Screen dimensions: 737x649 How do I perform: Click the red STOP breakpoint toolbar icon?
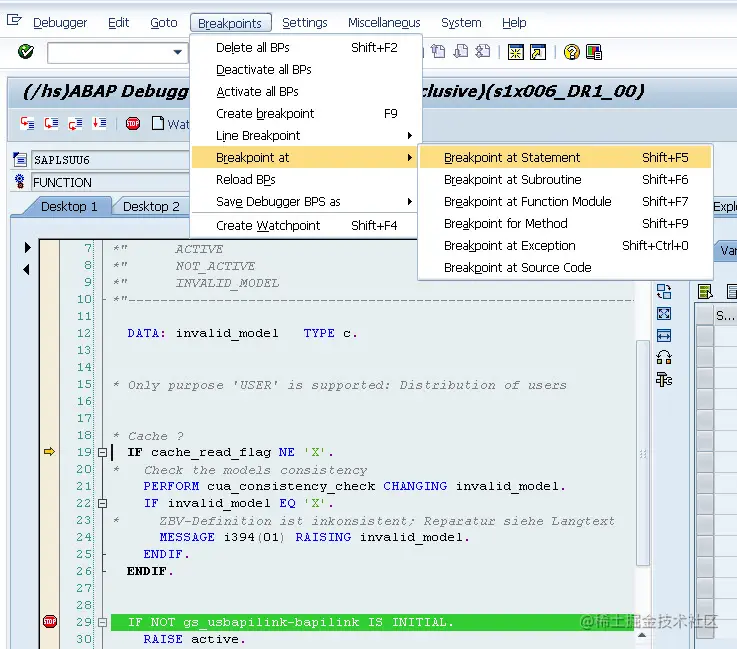tap(133, 124)
